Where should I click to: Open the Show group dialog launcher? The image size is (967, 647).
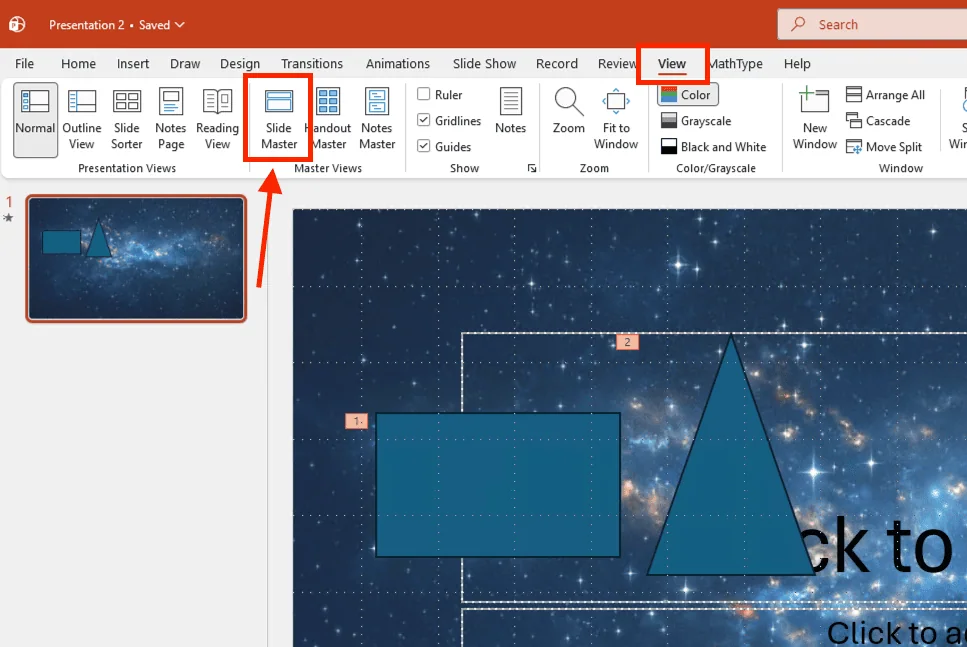point(532,168)
